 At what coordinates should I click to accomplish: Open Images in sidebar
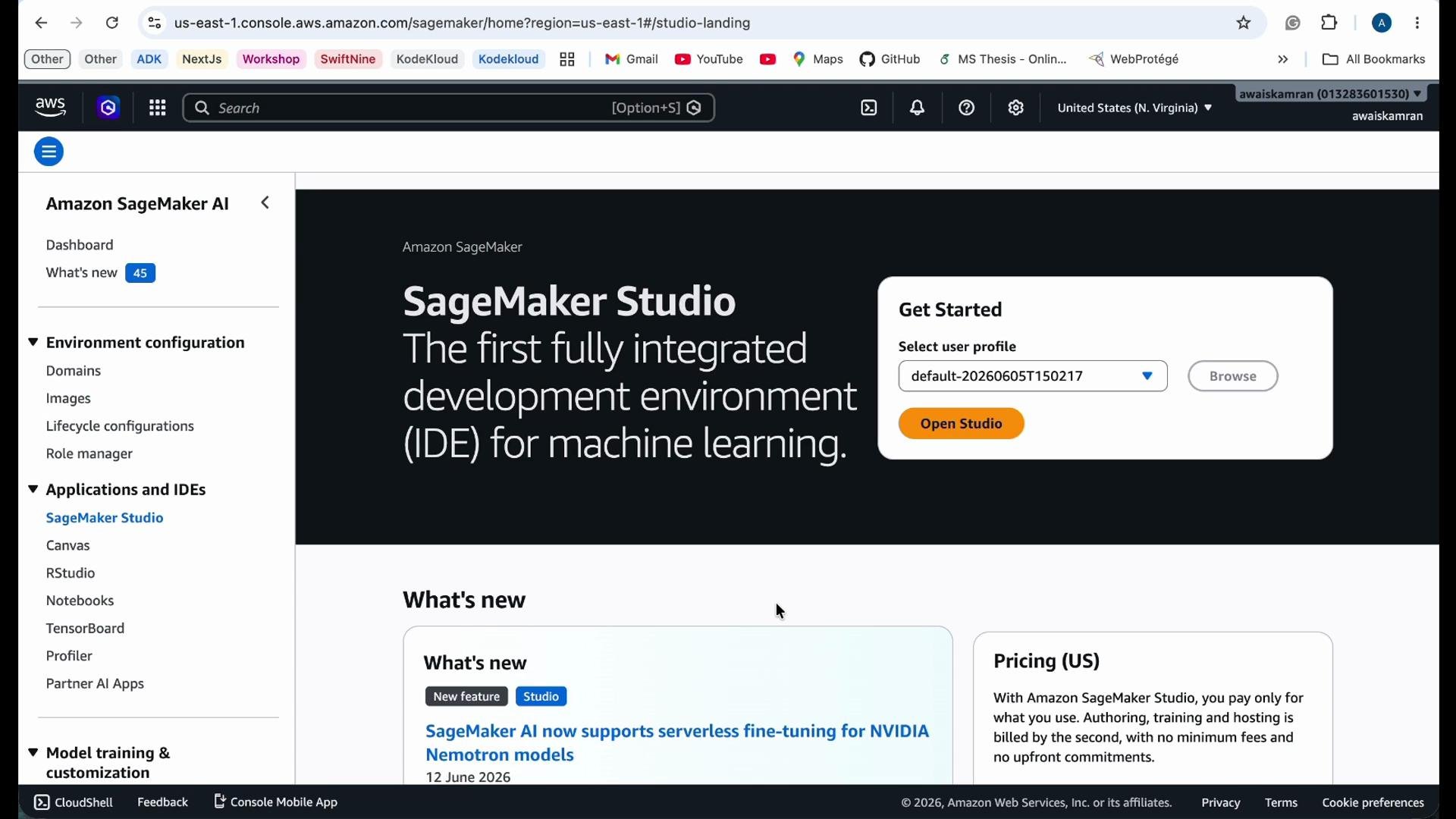[x=68, y=399]
